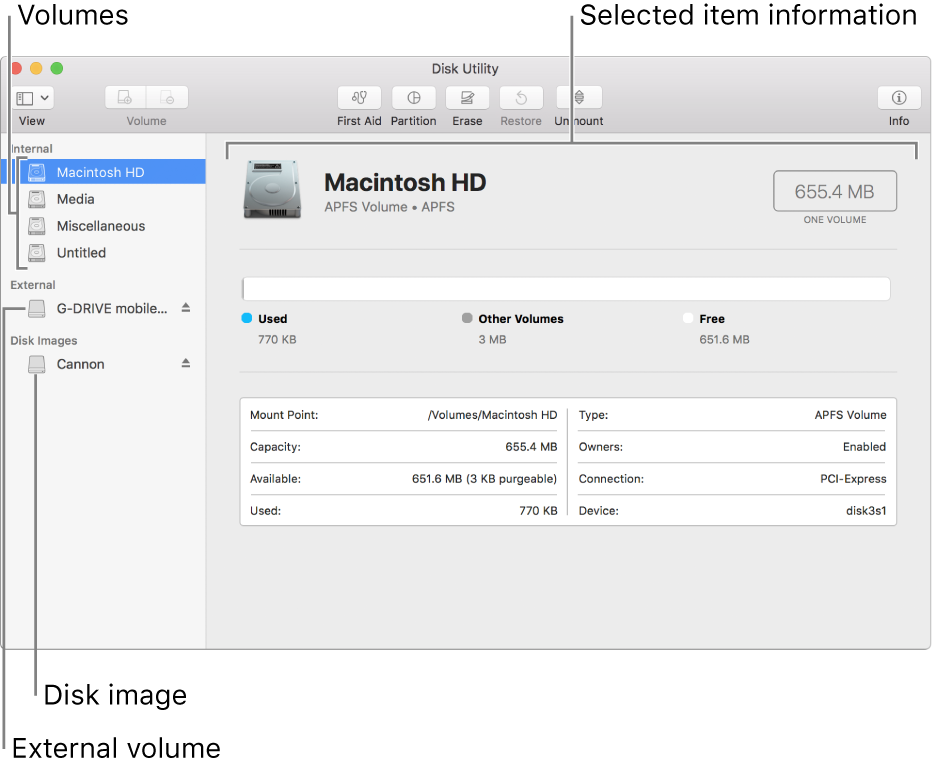Click the Restore toolbar icon

(520, 98)
